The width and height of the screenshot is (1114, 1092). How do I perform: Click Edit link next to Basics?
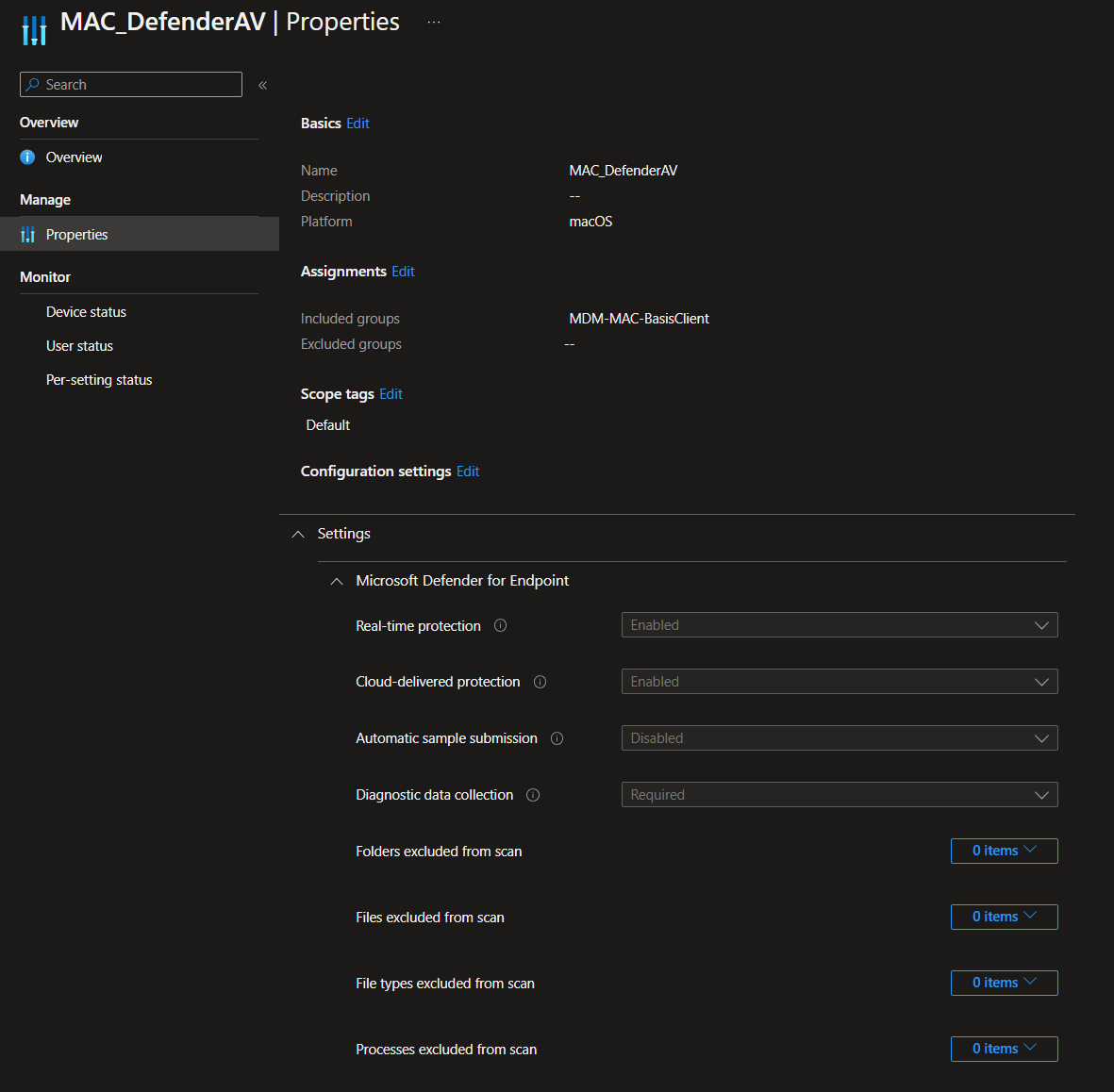click(x=357, y=124)
